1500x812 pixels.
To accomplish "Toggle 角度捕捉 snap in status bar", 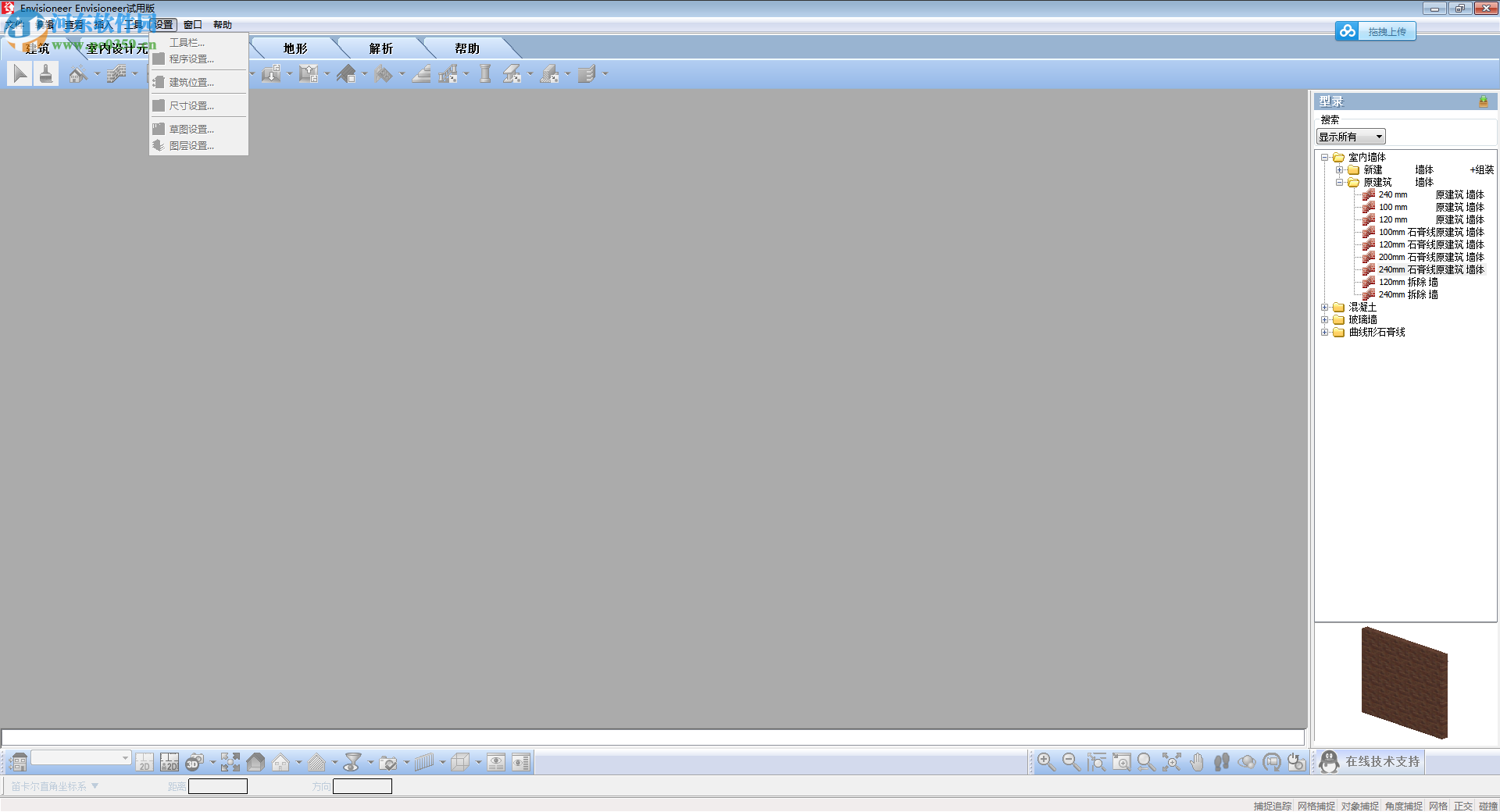I will (x=1404, y=806).
